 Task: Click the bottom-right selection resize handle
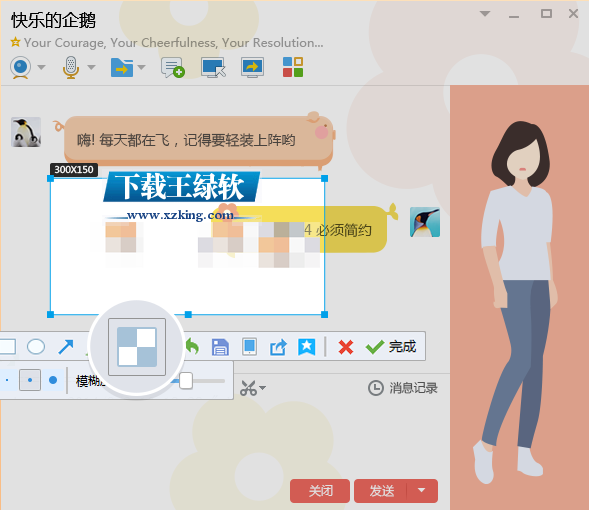(x=325, y=314)
